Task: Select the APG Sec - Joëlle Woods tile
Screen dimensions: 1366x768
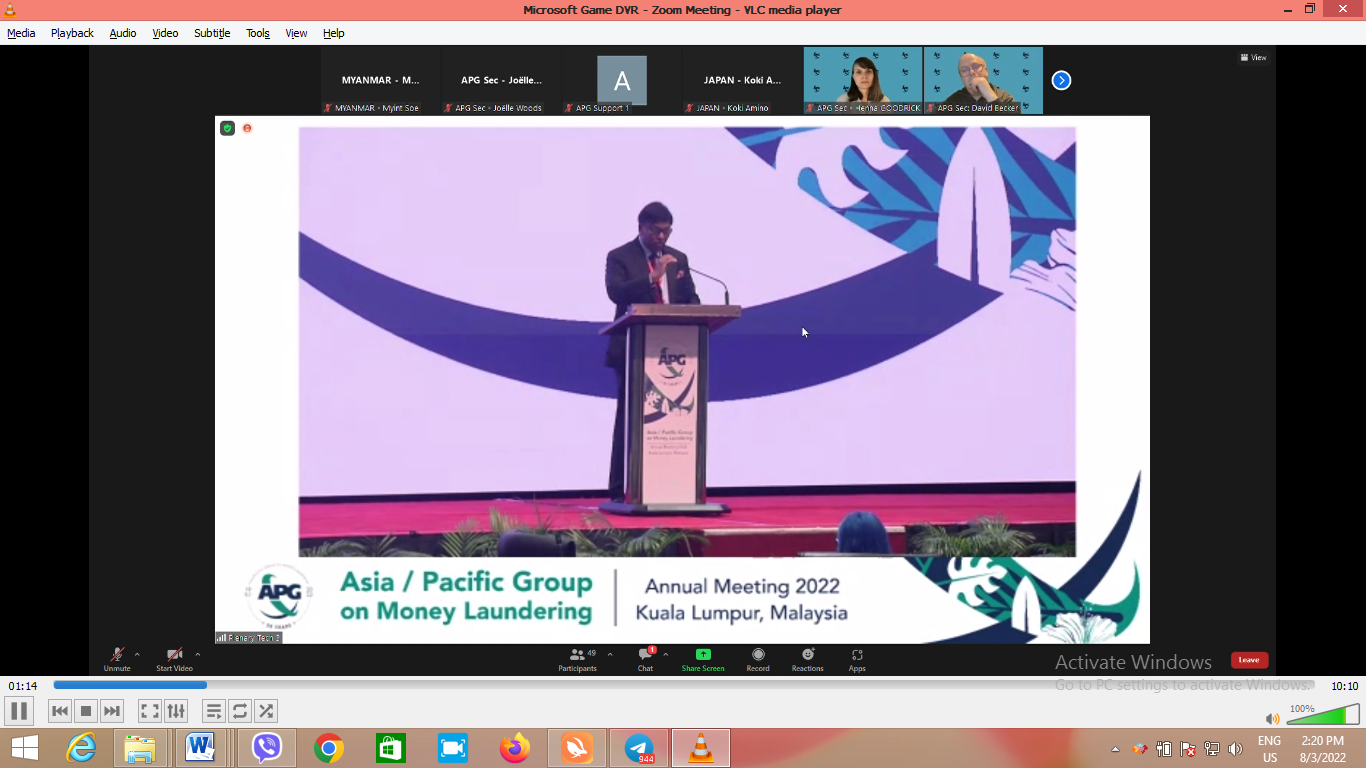Action: (x=501, y=80)
